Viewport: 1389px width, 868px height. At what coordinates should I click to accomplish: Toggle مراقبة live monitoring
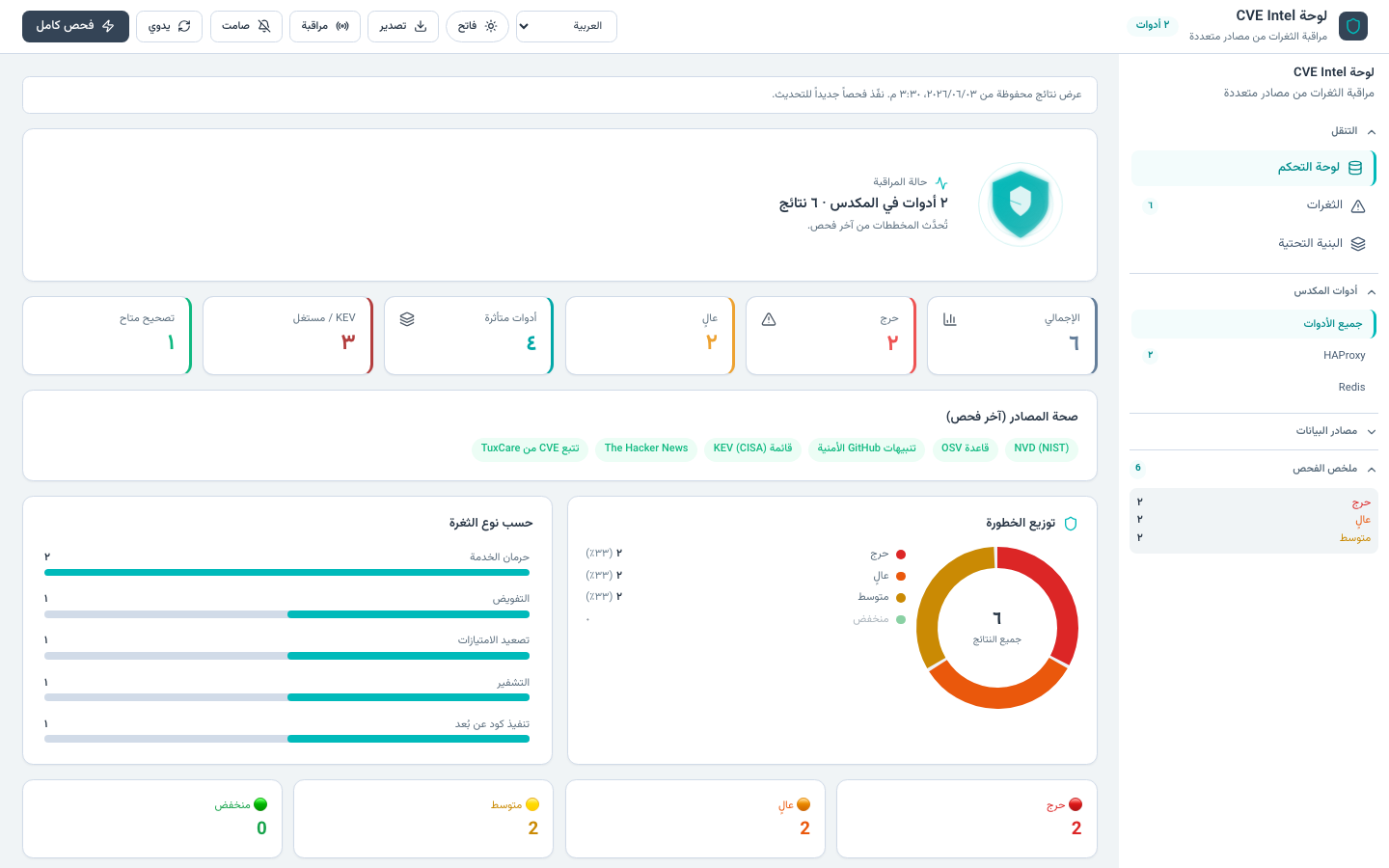(325, 27)
